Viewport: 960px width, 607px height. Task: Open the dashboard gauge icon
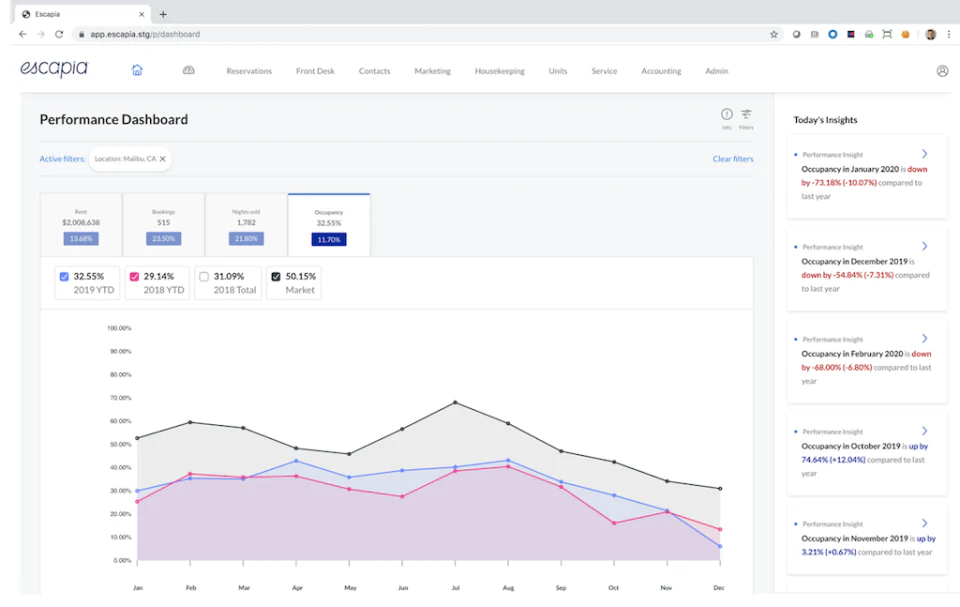(x=189, y=70)
